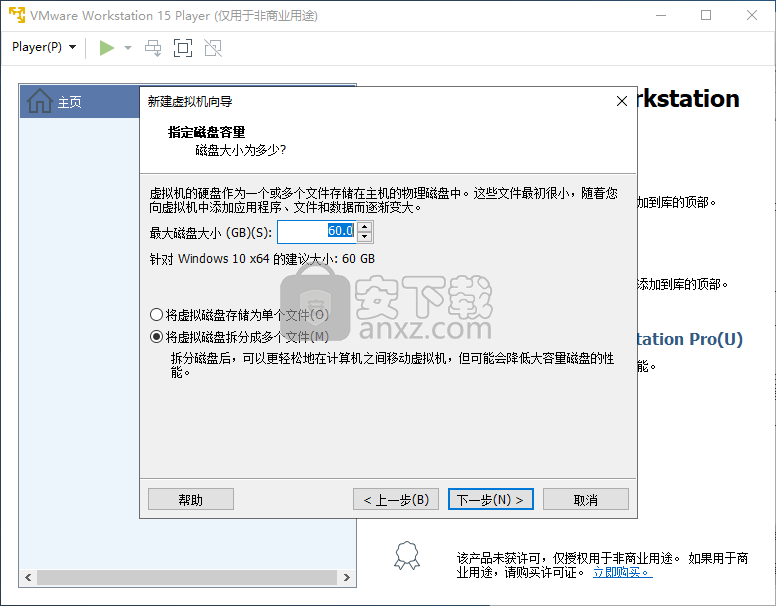Click the 指定磁盘容量 heading
Viewport: 776px width, 606px height.
point(206,132)
